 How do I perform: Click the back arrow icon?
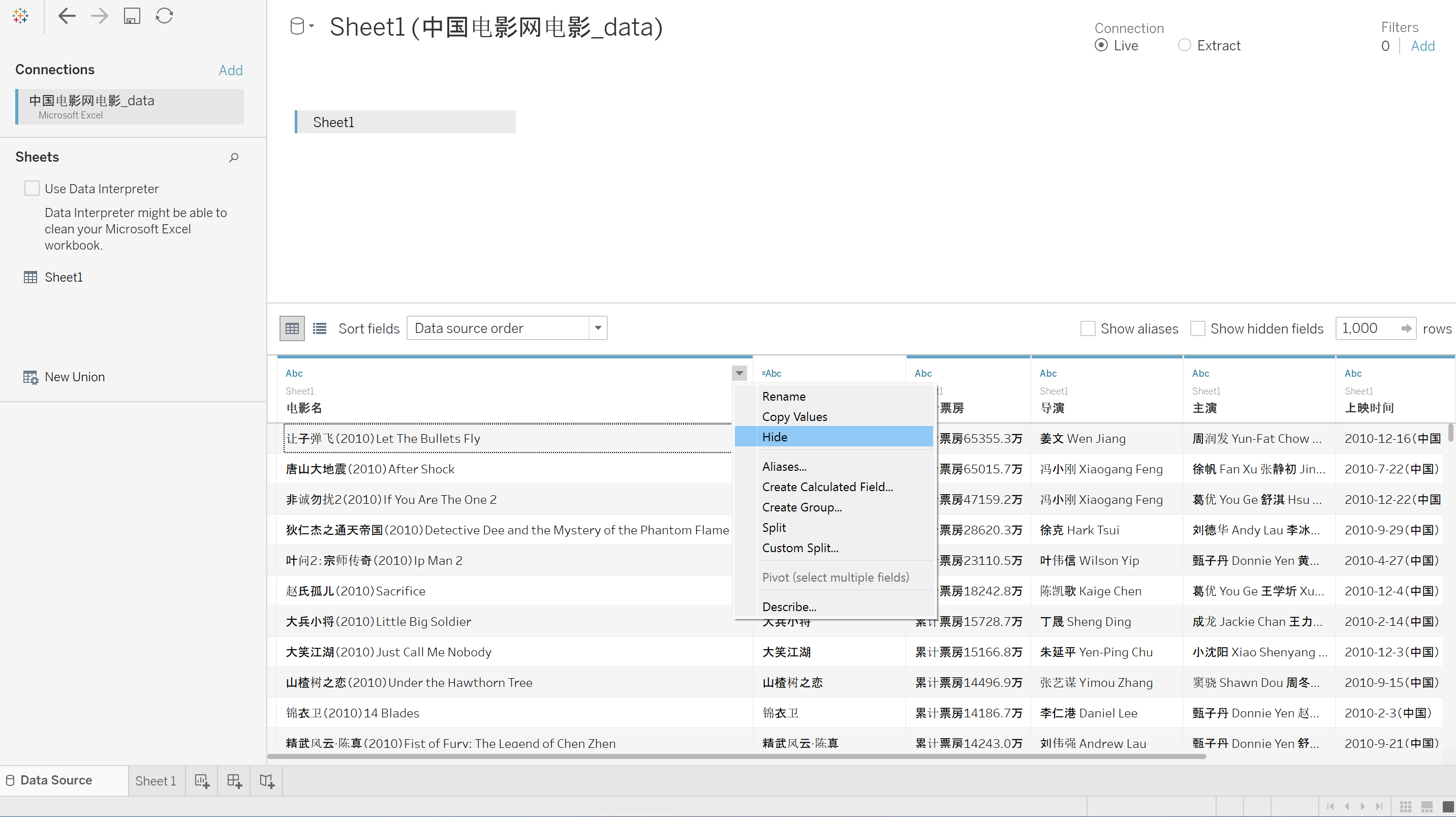(67, 16)
